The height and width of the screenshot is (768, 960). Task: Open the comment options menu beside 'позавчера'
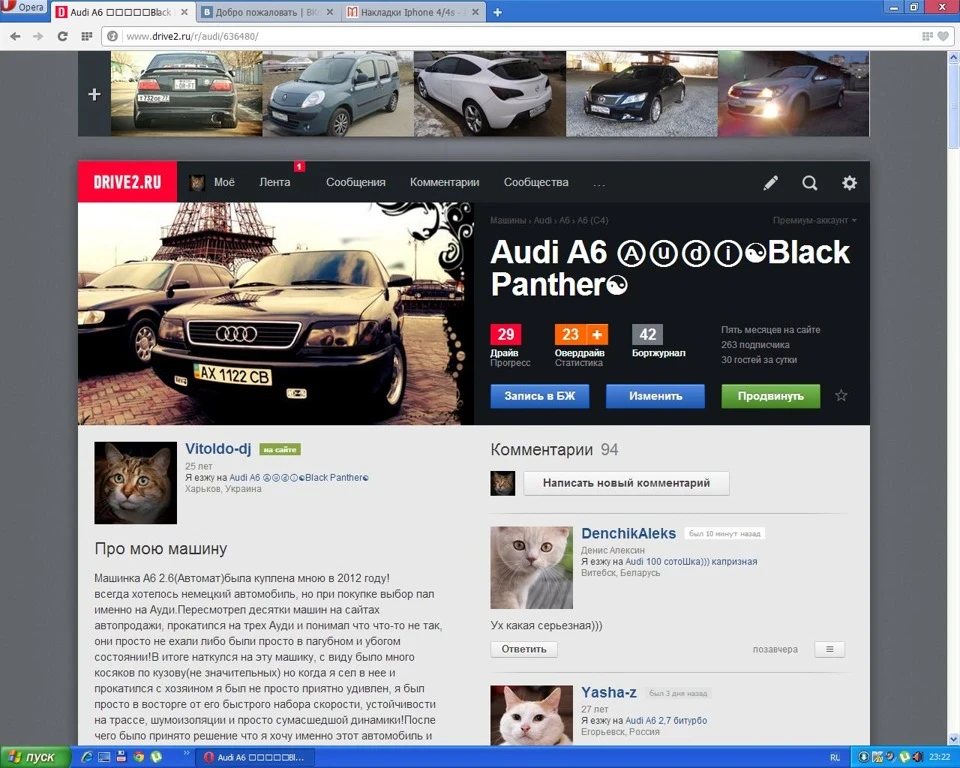click(x=830, y=649)
